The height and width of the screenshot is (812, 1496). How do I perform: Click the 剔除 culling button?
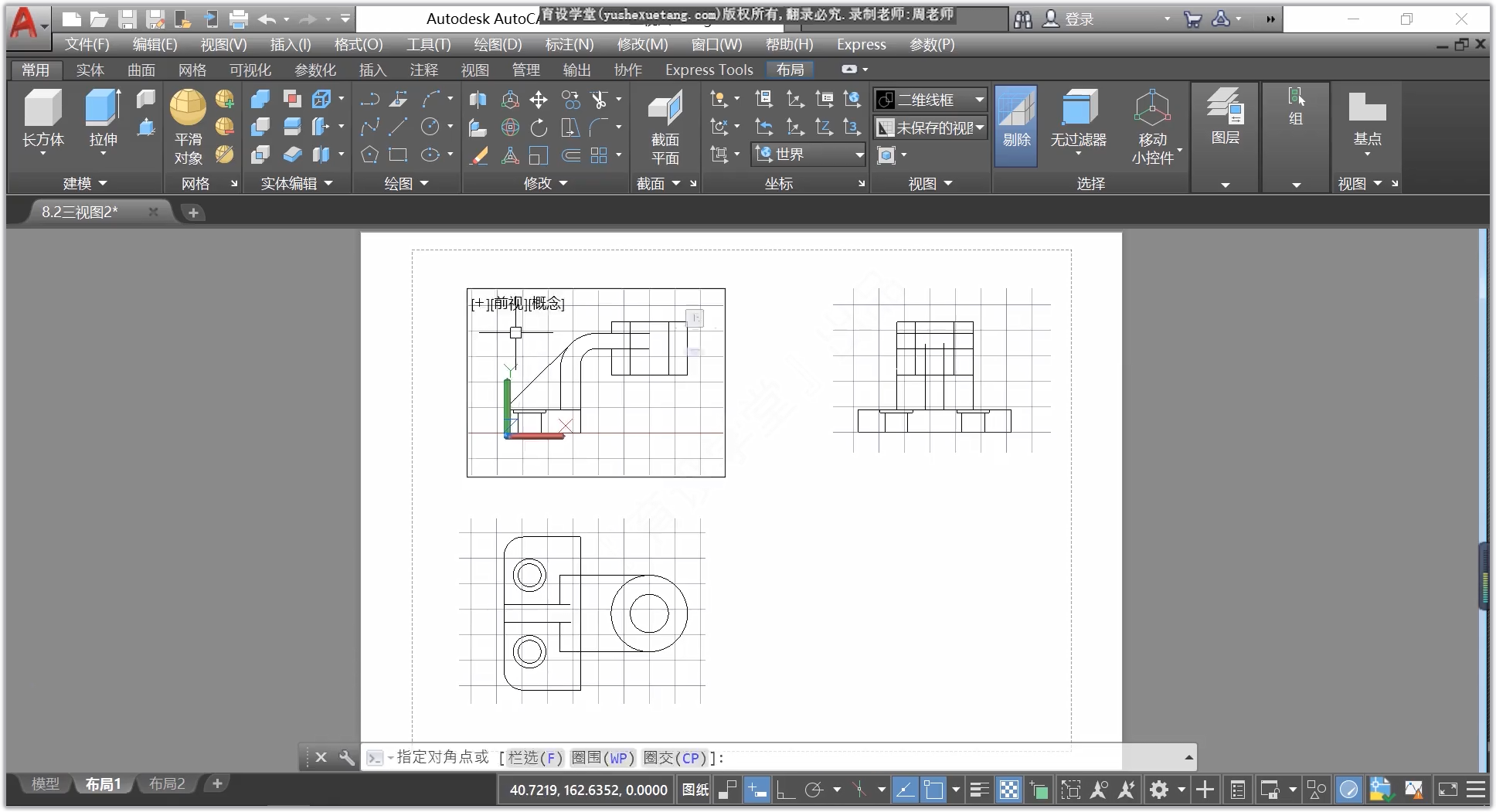click(1016, 126)
